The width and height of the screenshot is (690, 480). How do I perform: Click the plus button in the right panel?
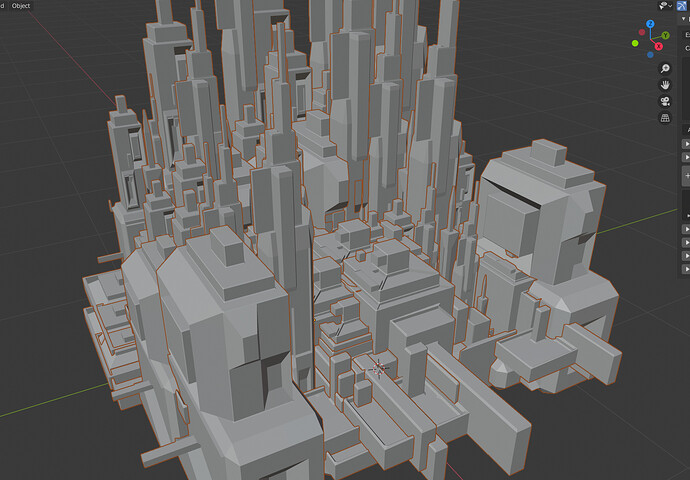coord(686,176)
